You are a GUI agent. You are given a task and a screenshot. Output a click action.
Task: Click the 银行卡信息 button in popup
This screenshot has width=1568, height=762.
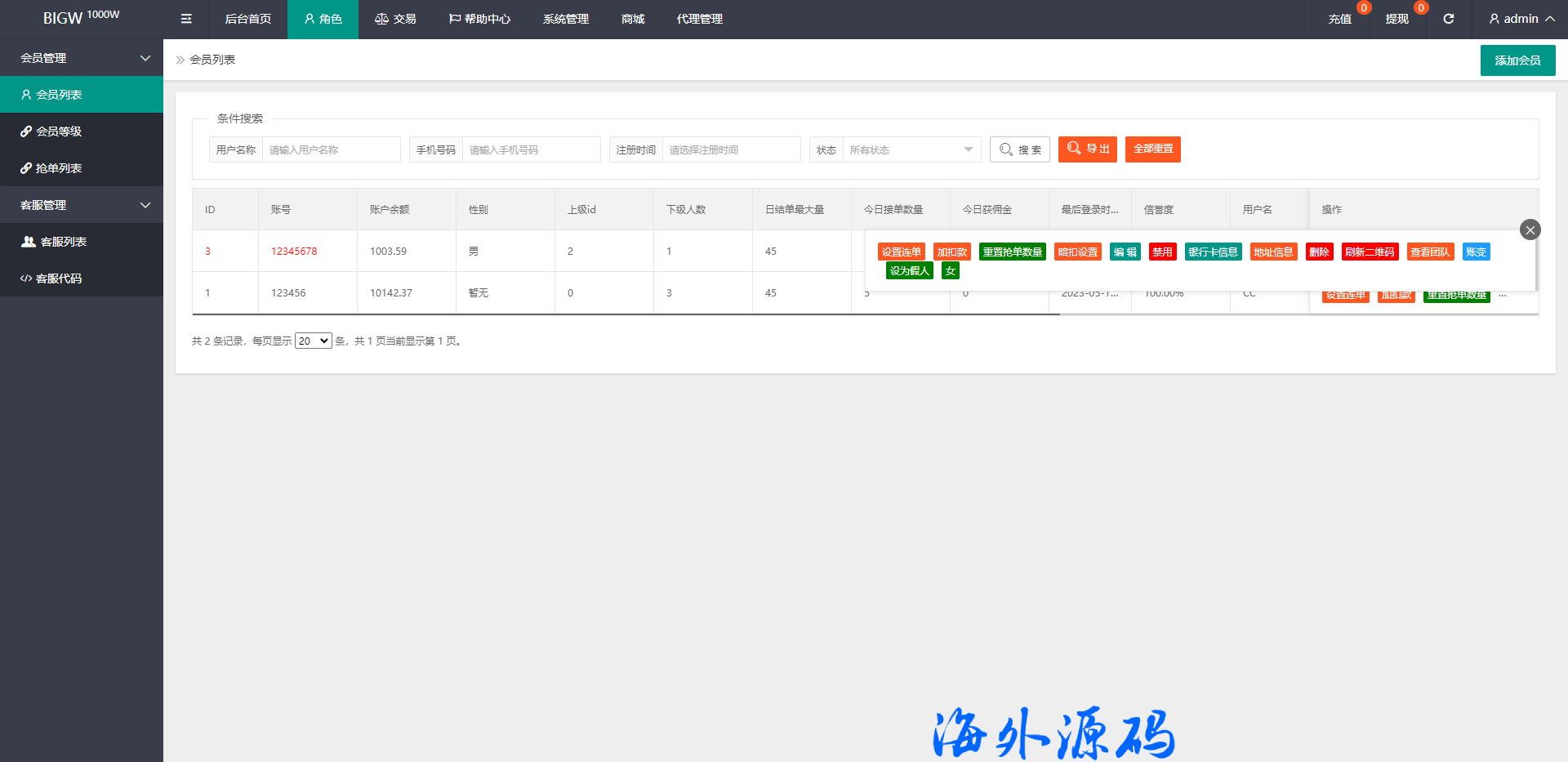[1212, 252]
